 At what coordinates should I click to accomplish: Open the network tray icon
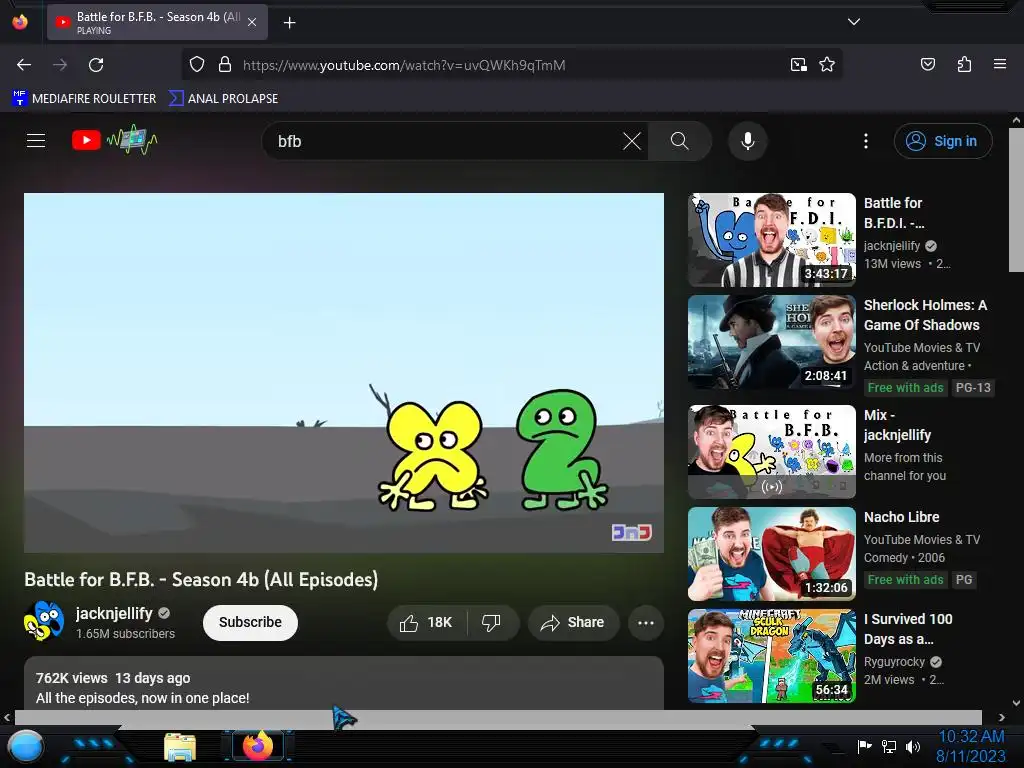point(889,746)
